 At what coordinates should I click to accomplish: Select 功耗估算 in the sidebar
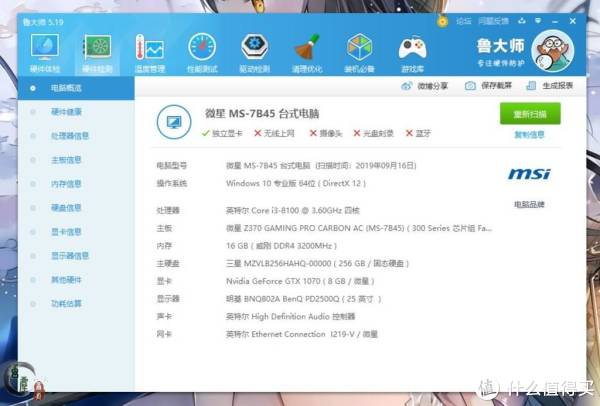(x=66, y=304)
